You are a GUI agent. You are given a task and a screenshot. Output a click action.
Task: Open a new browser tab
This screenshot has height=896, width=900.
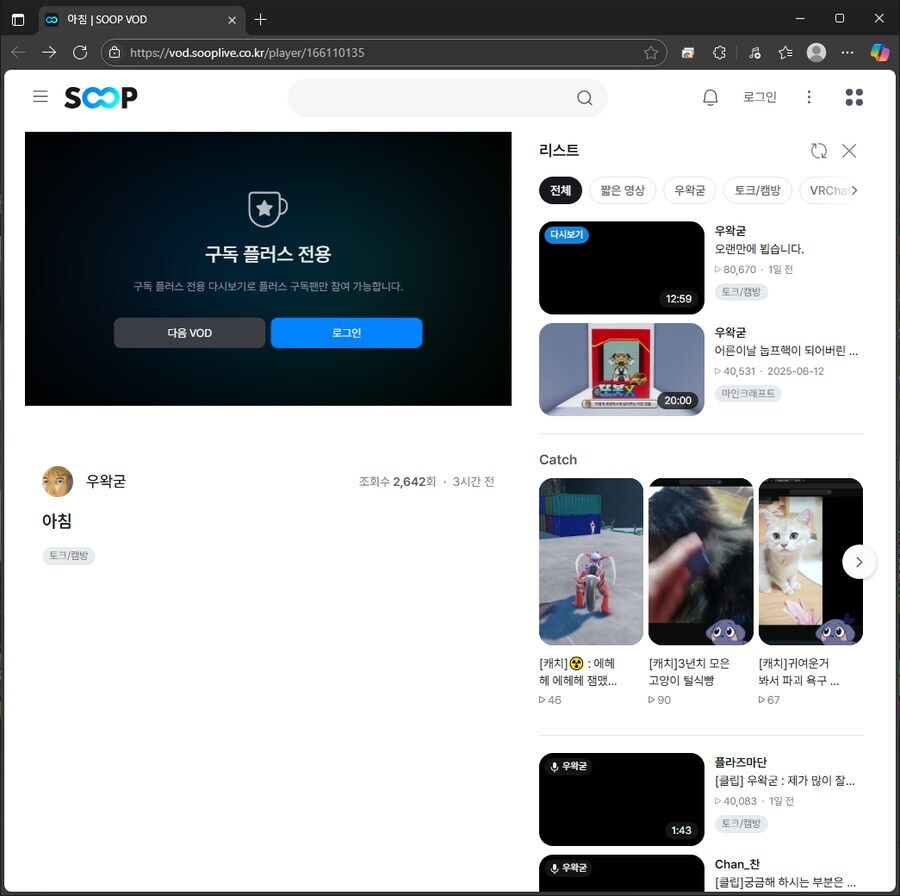[261, 20]
